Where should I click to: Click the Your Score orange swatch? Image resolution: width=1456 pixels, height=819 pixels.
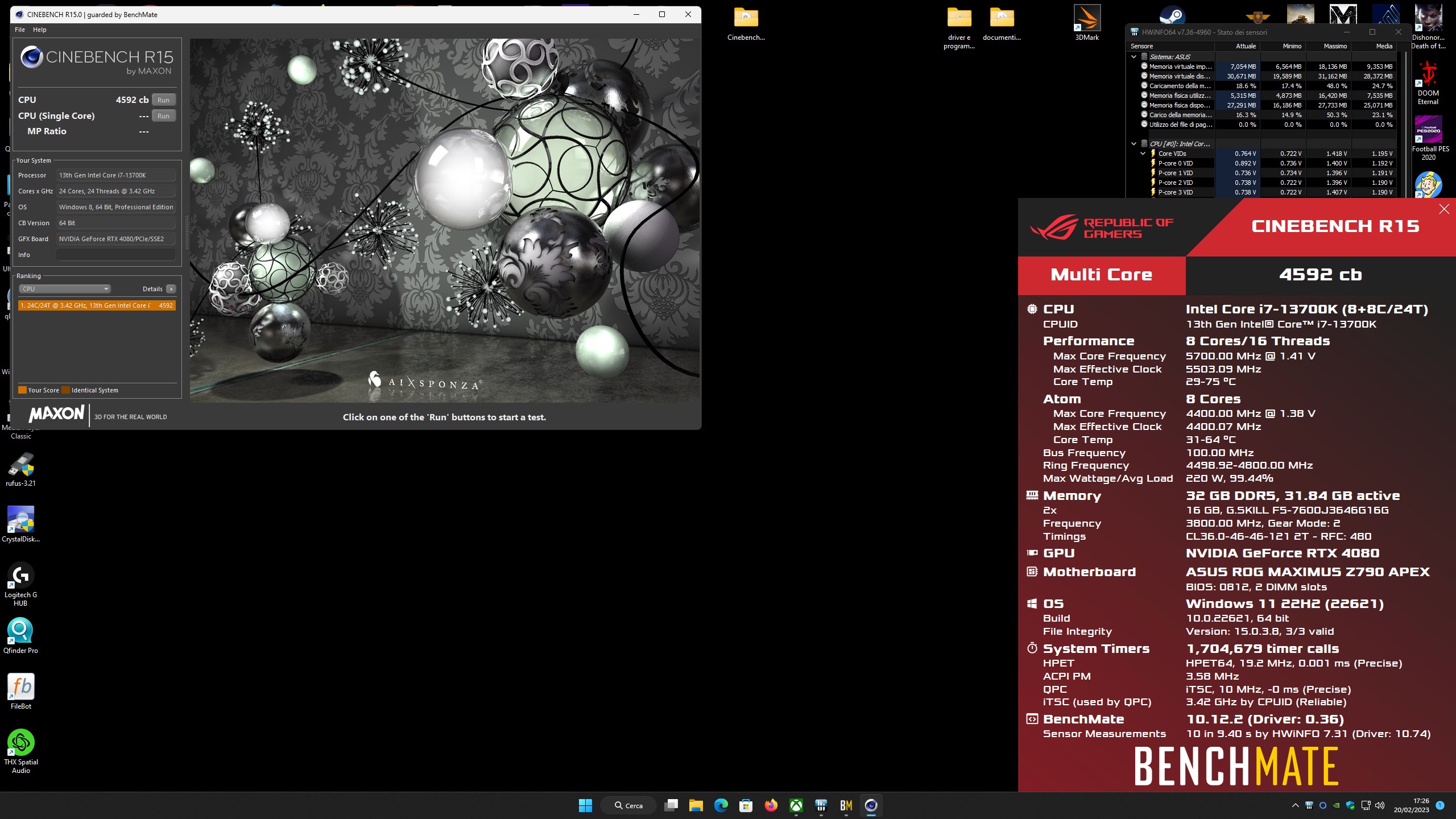pos(22,390)
